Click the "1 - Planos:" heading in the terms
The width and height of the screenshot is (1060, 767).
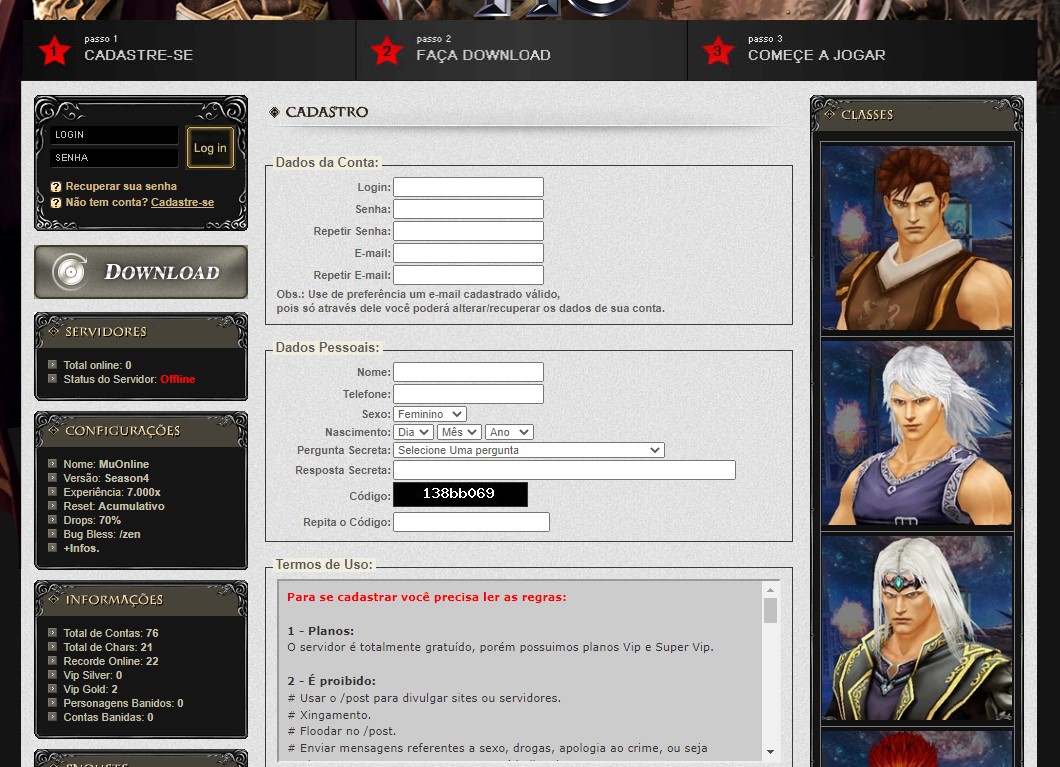[321, 631]
